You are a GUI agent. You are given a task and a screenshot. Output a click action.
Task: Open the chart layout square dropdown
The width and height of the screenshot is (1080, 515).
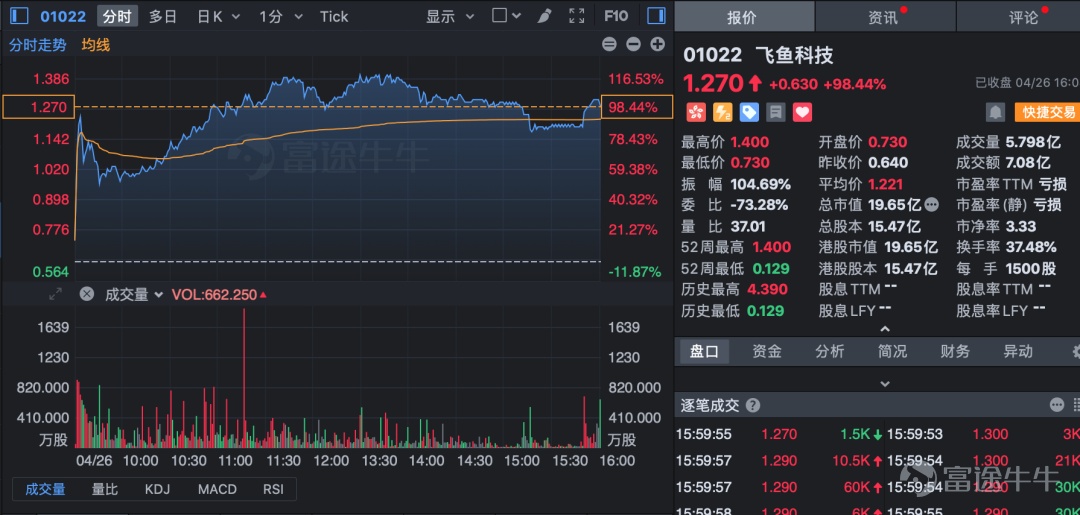click(506, 16)
